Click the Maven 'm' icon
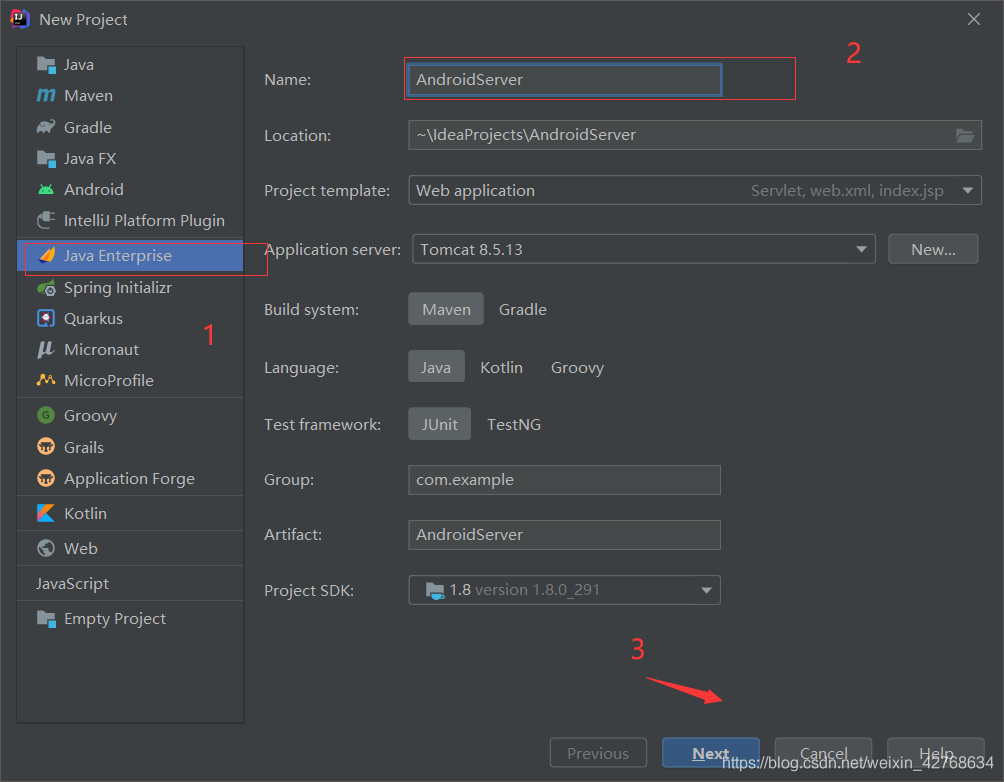The height and width of the screenshot is (782, 1004). click(46, 95)
